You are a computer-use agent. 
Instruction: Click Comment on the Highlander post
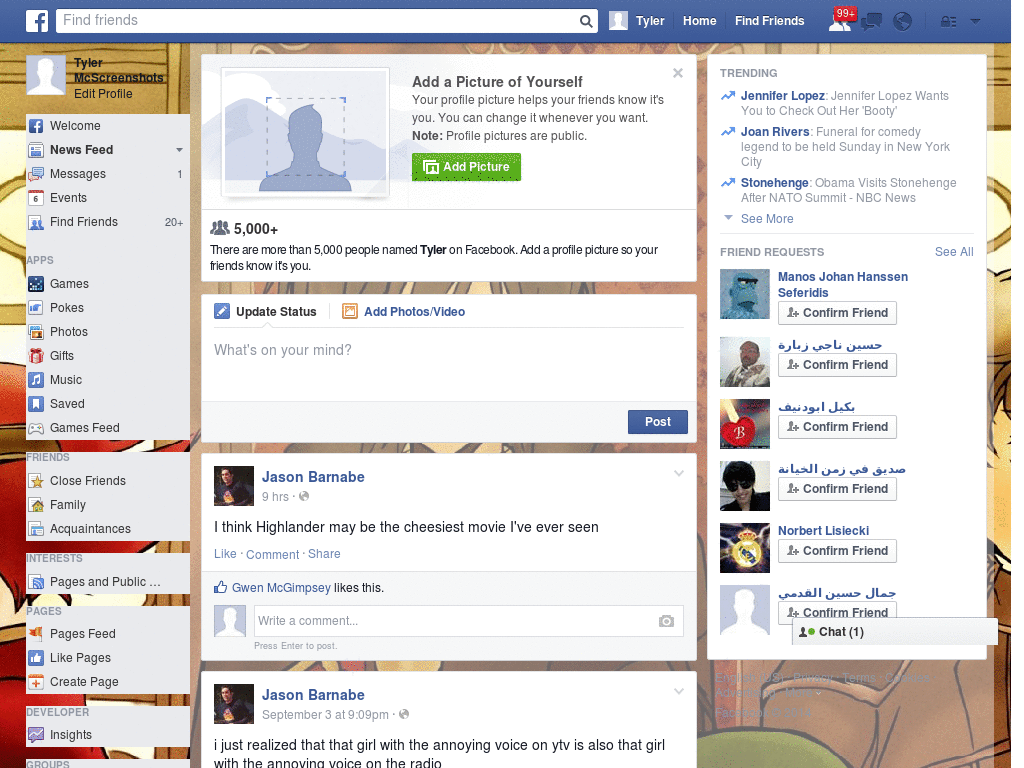pos(272,554)
